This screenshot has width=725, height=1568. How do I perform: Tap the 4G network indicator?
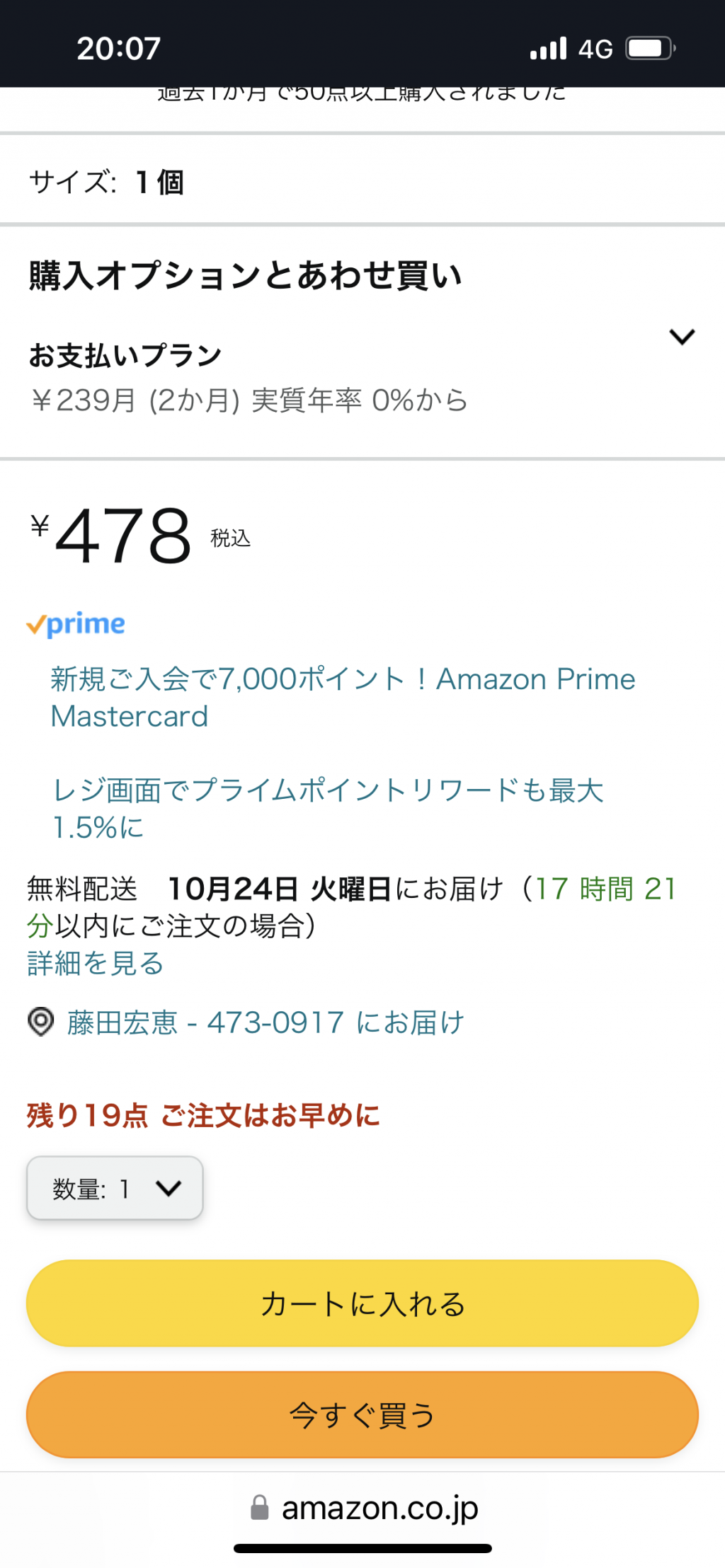click(595, 49)
